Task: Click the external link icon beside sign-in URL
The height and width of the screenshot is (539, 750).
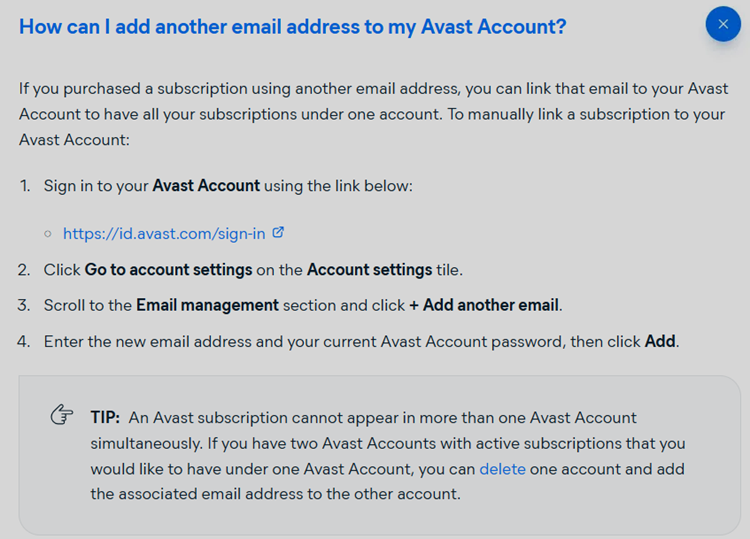Action: pyautogui.click(x=279, y=232)
